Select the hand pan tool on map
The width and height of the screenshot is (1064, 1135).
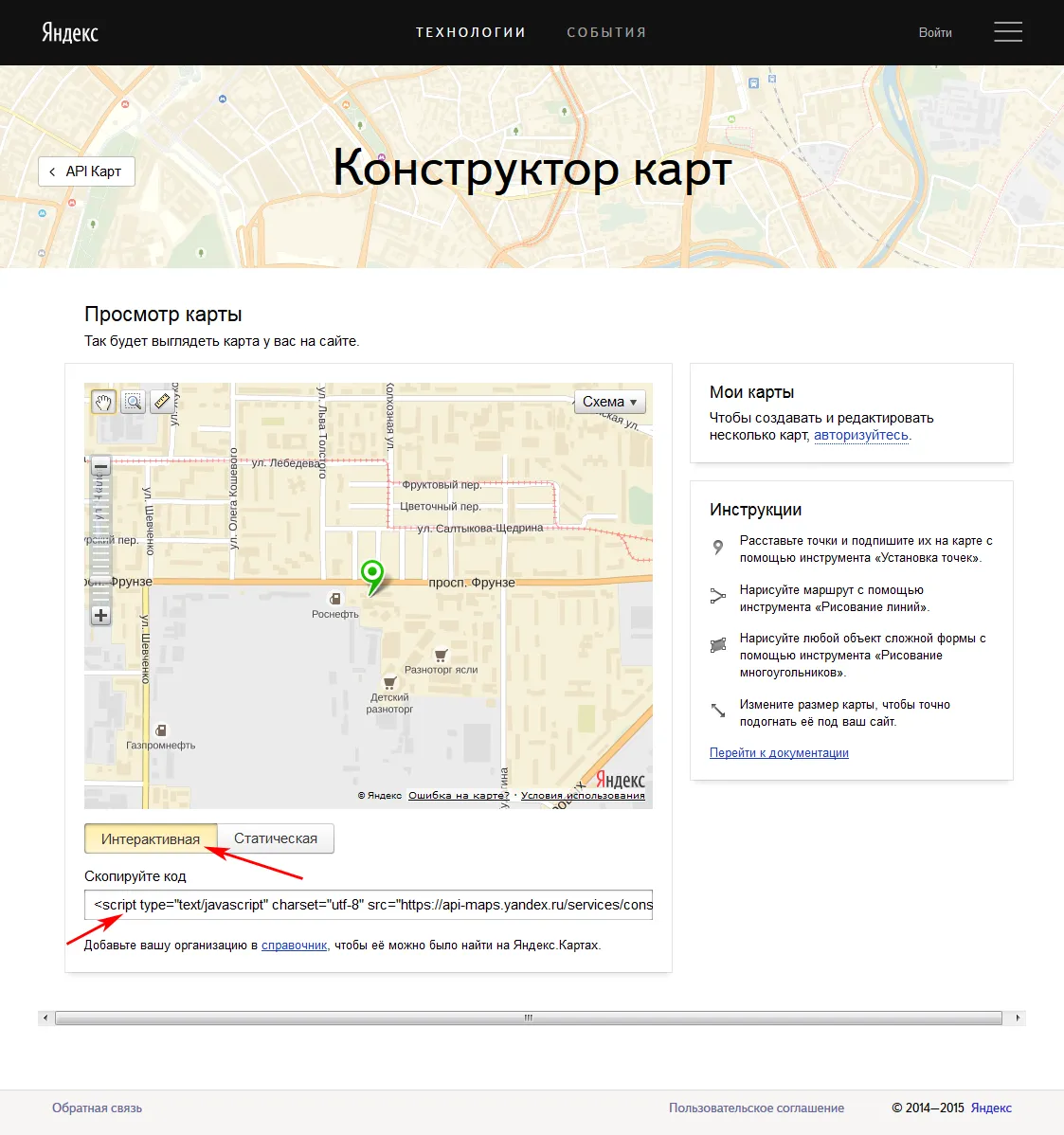click(x=103, y=402)
